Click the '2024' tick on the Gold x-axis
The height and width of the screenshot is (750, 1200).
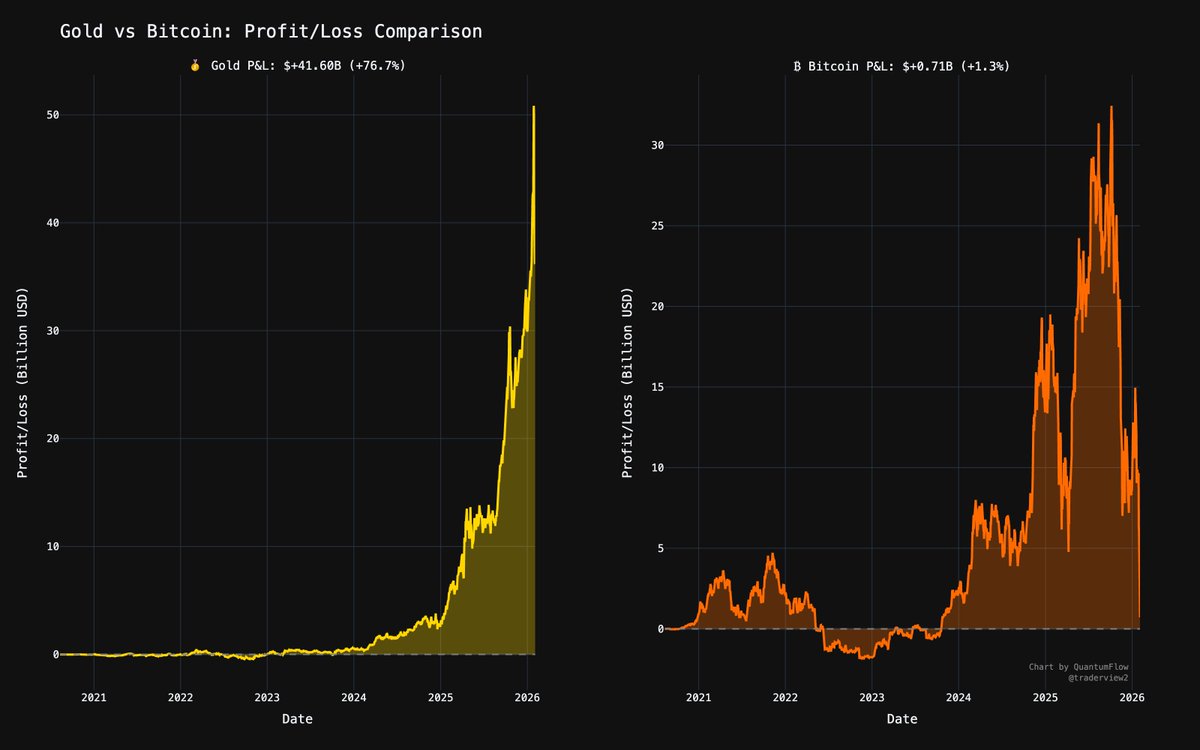[x=354, y=696]
